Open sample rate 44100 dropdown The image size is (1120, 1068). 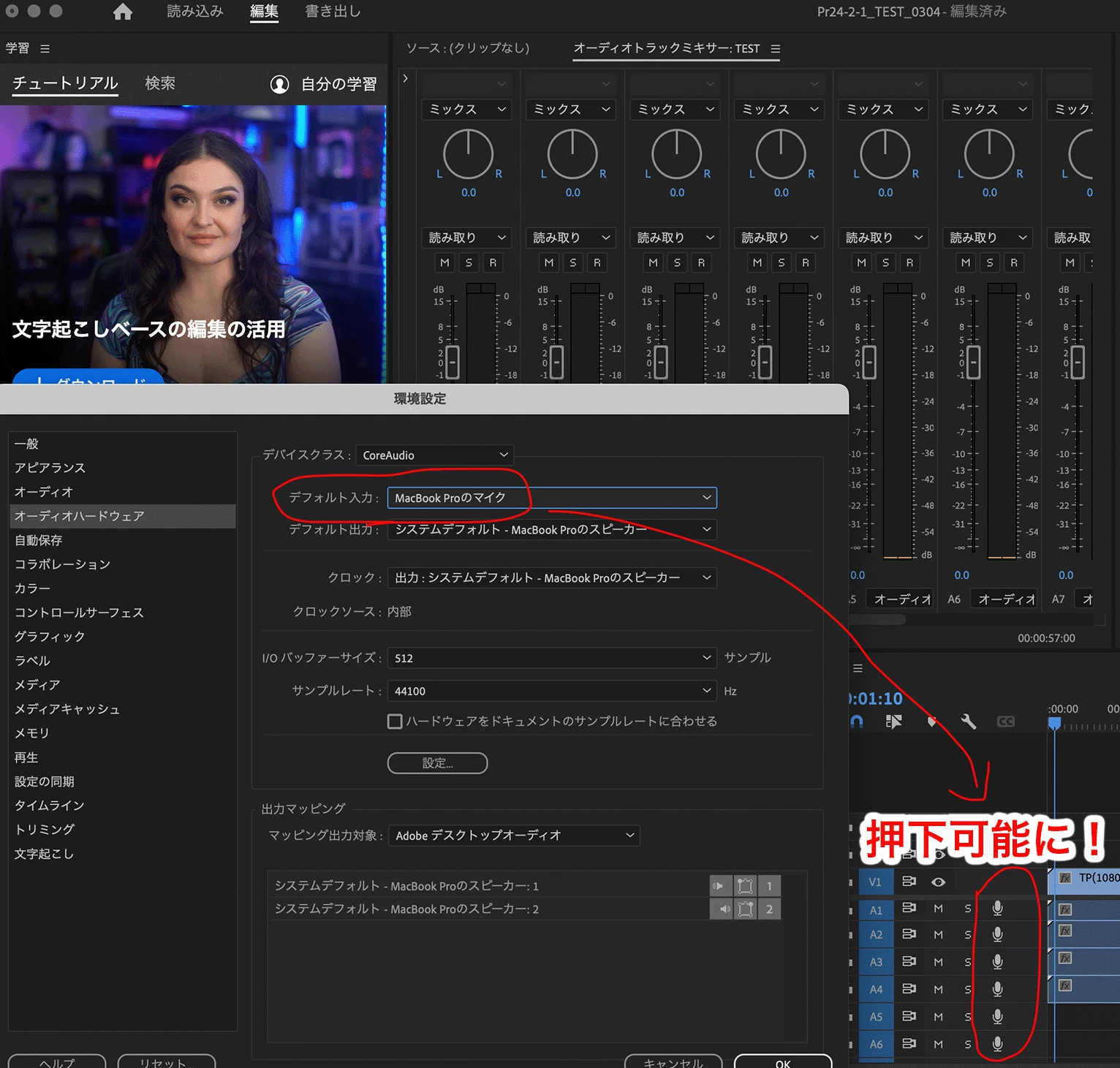coord(552,691)
